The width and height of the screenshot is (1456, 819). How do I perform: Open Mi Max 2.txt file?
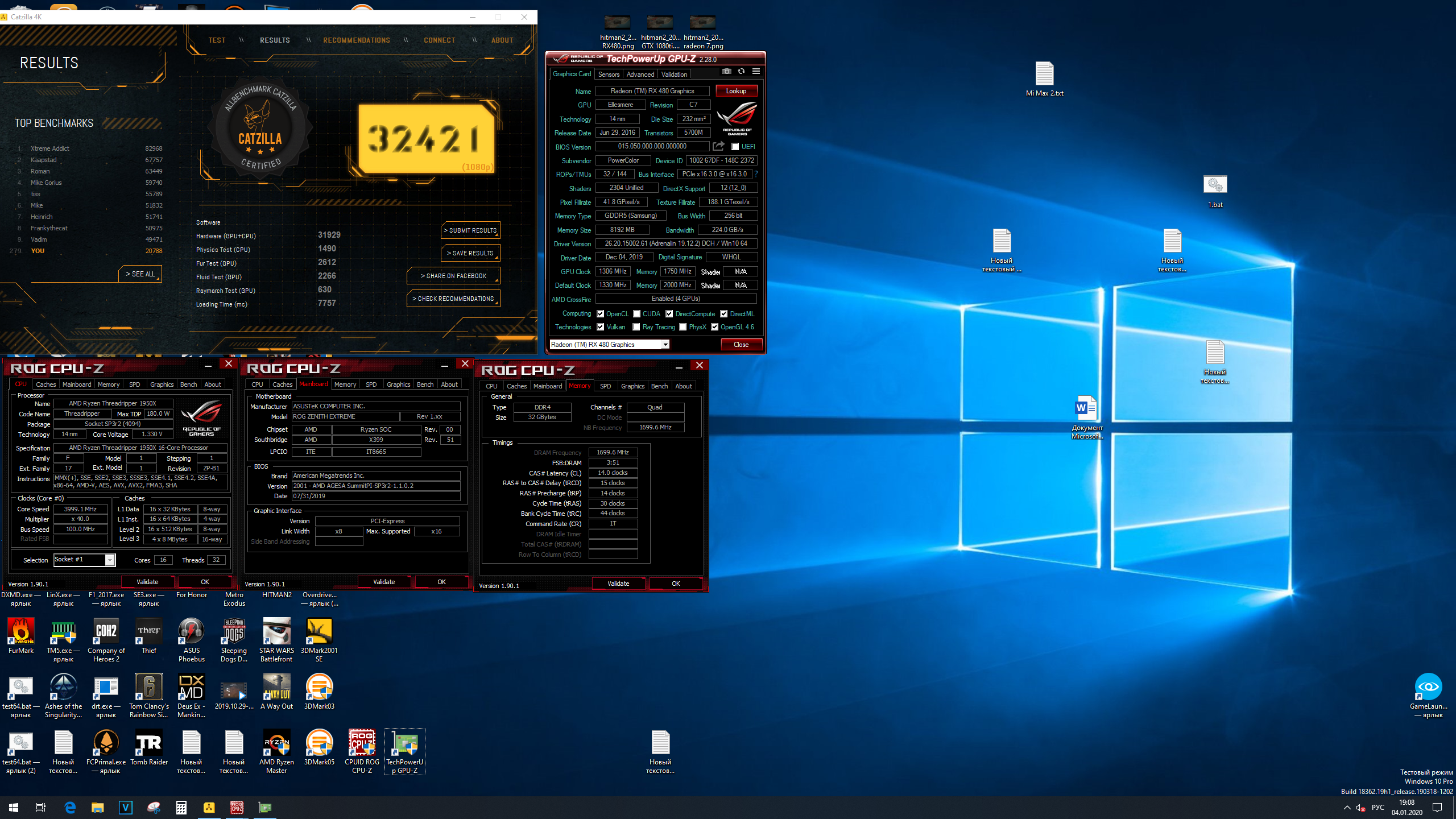click(1045, 79)
